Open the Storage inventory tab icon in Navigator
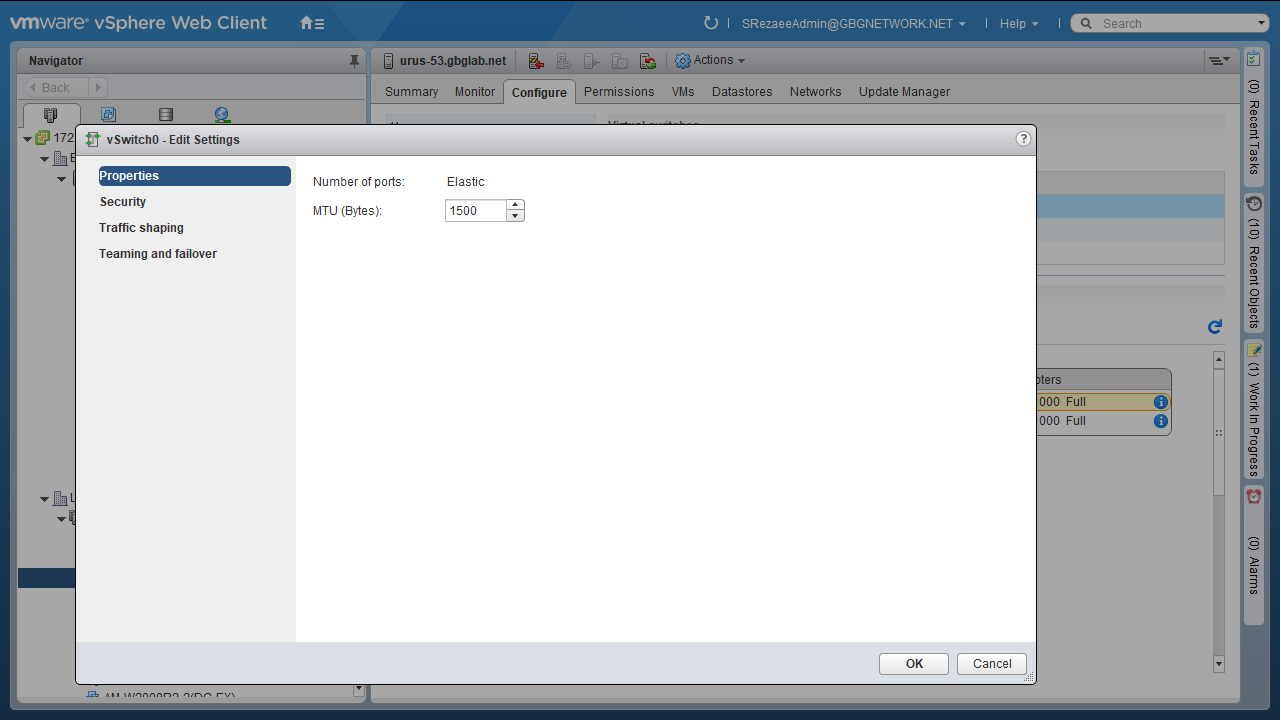Viewport: 1281px width, 720px height. click(x=166, y=115)
